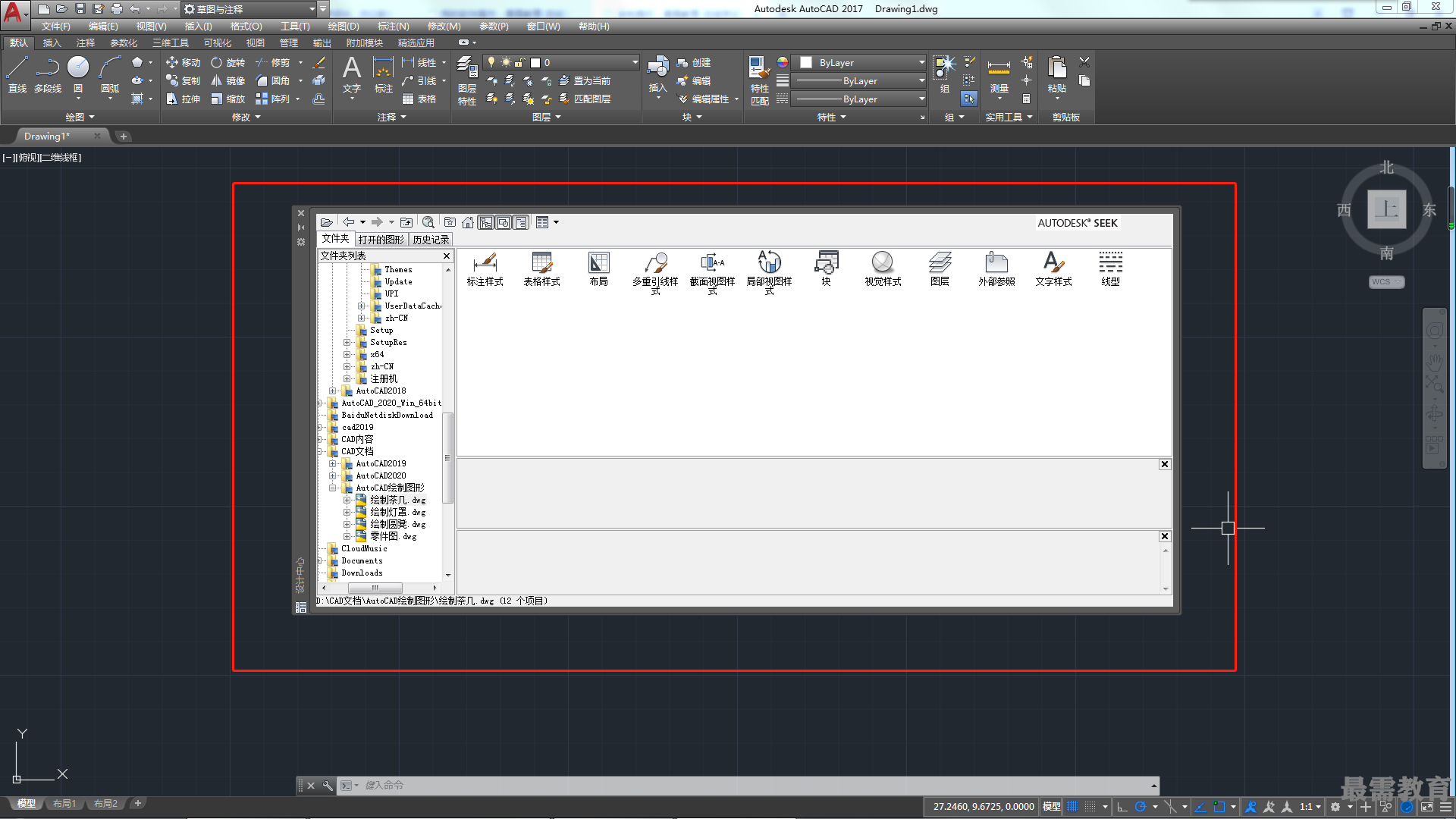Click Match Properties (特性匹配) icon
1456x819 pixels.
(x=759, y=80)
